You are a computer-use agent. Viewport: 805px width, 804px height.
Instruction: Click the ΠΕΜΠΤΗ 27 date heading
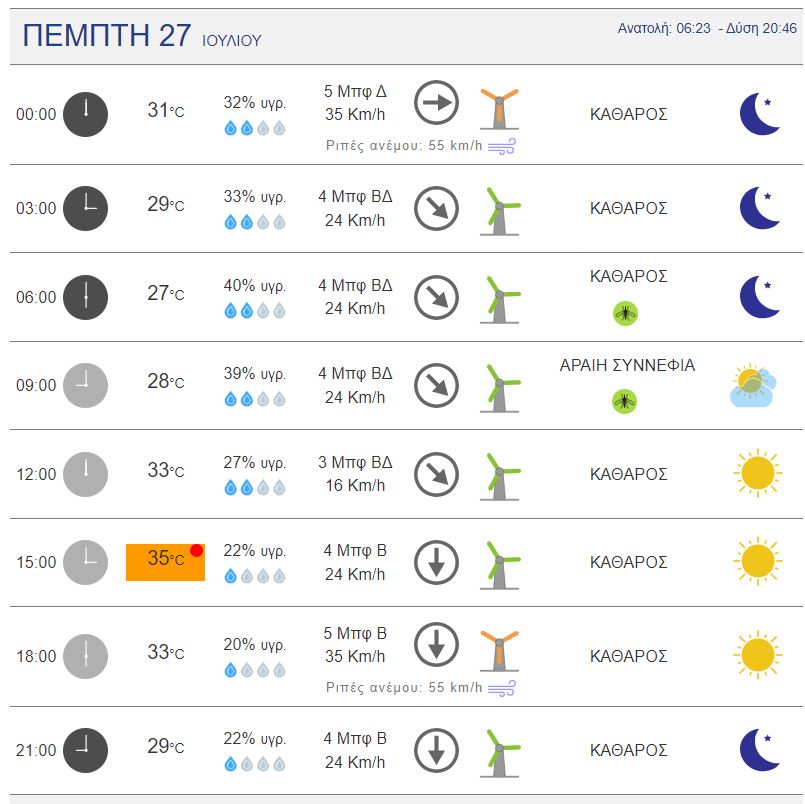click(106, 36)
